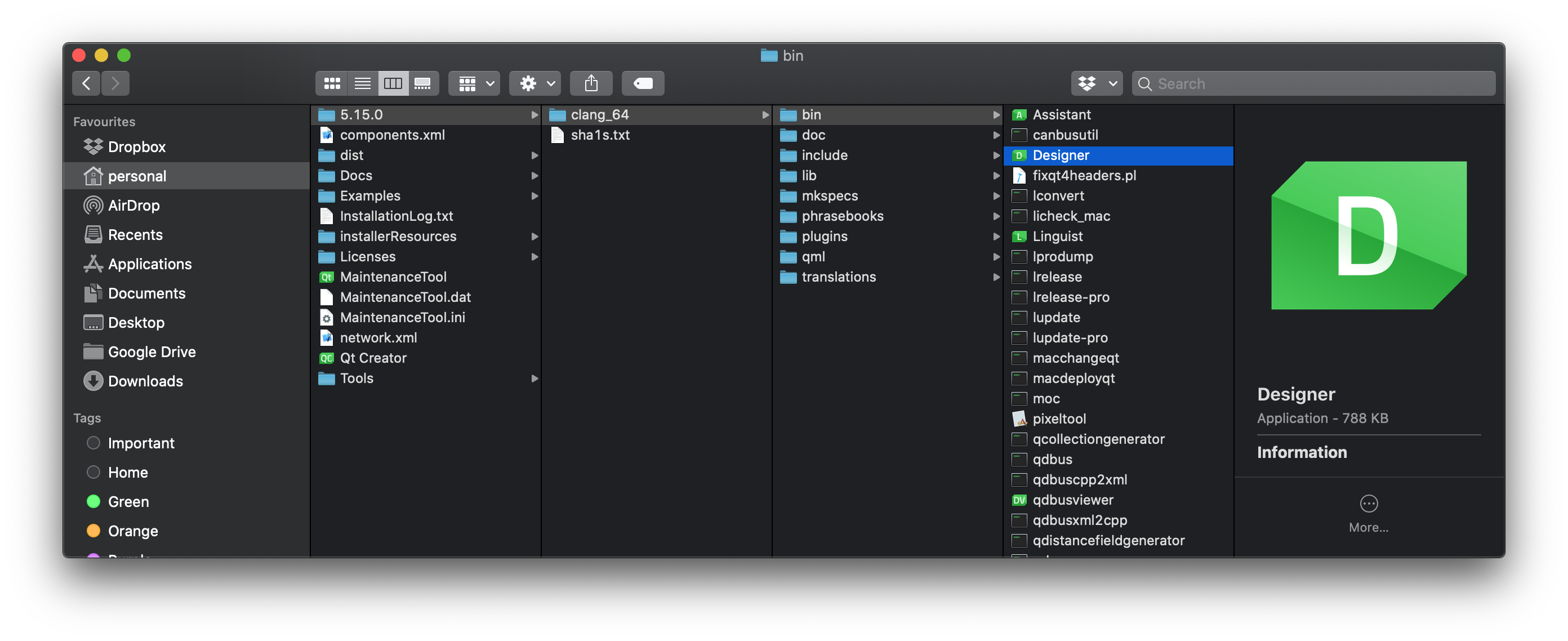The height and width of the screenshot is (641, 1568).
Task: Expand the installerResources folder arrow
Action: point(534,236)
